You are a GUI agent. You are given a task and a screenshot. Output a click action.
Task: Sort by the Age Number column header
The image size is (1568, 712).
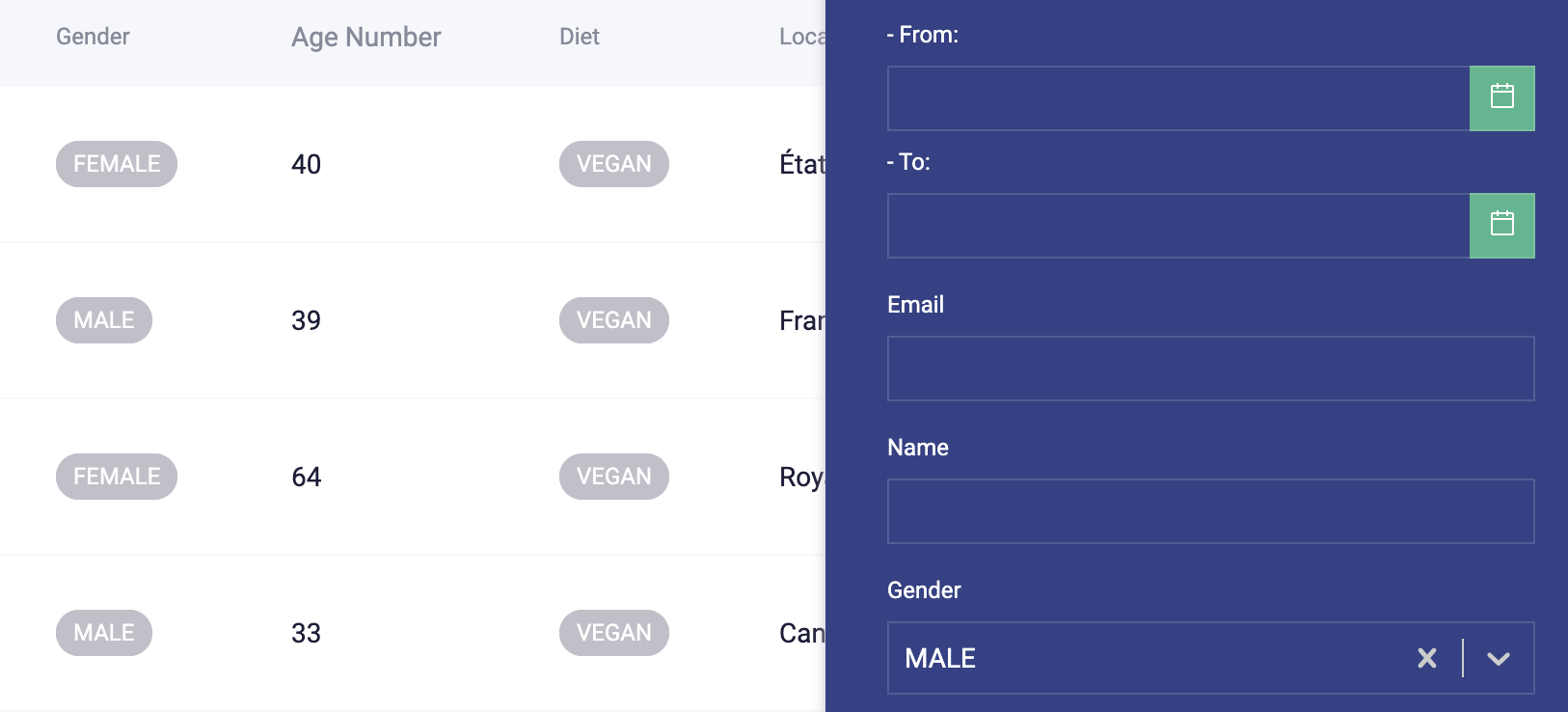tap(365, 37)
